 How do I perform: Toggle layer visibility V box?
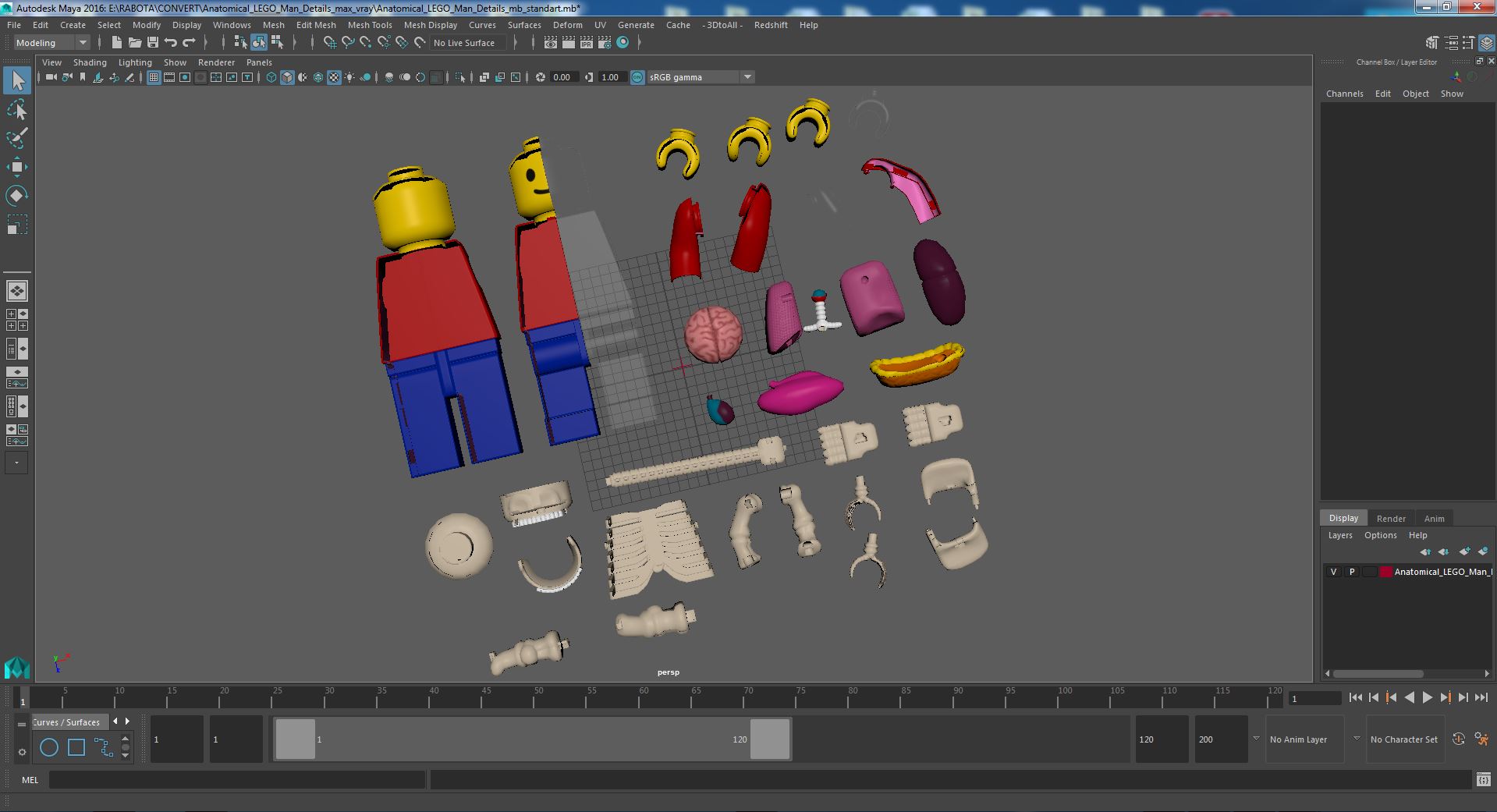[x=1333, y=572]
